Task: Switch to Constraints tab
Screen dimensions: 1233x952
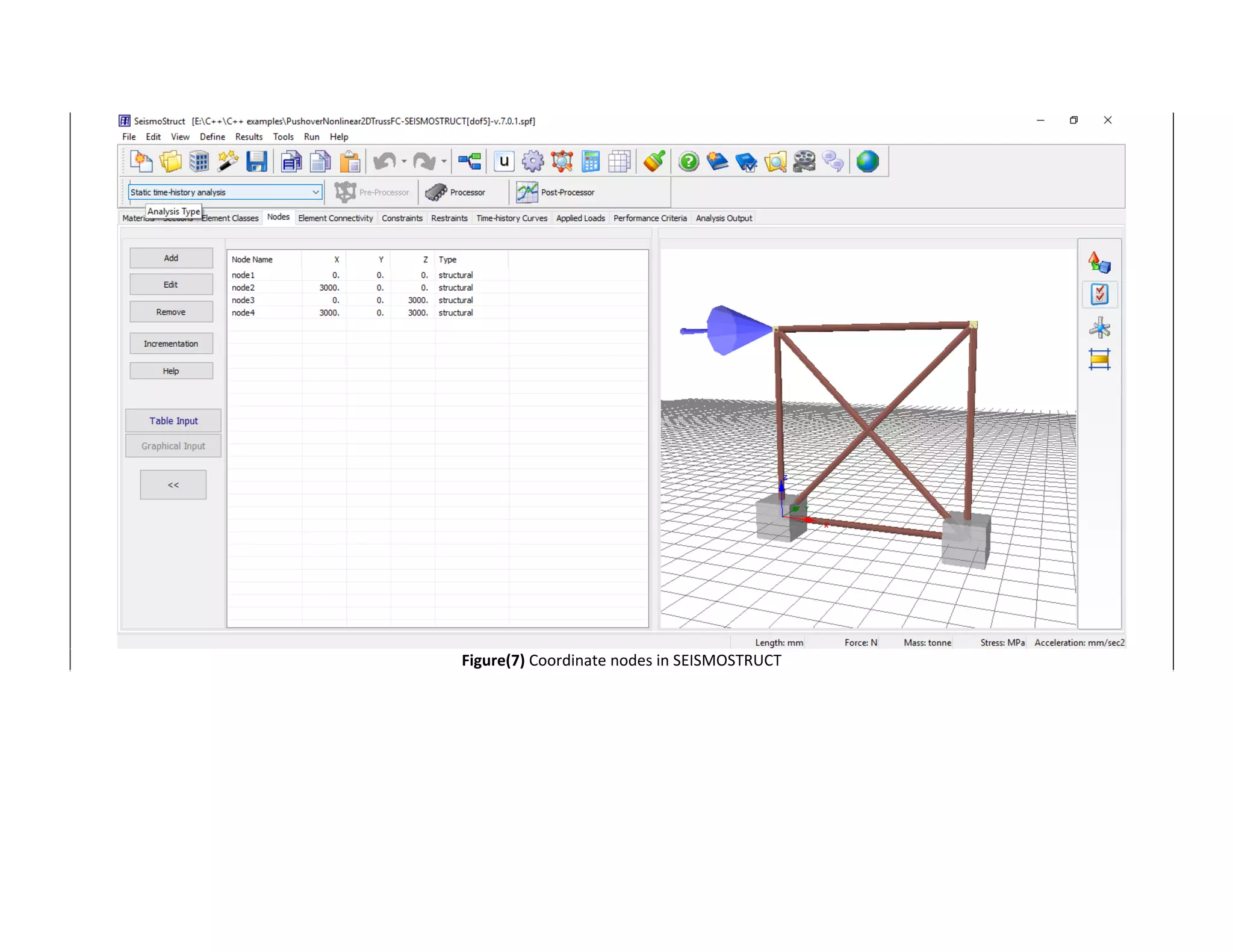Action: [x=402, y=218]
